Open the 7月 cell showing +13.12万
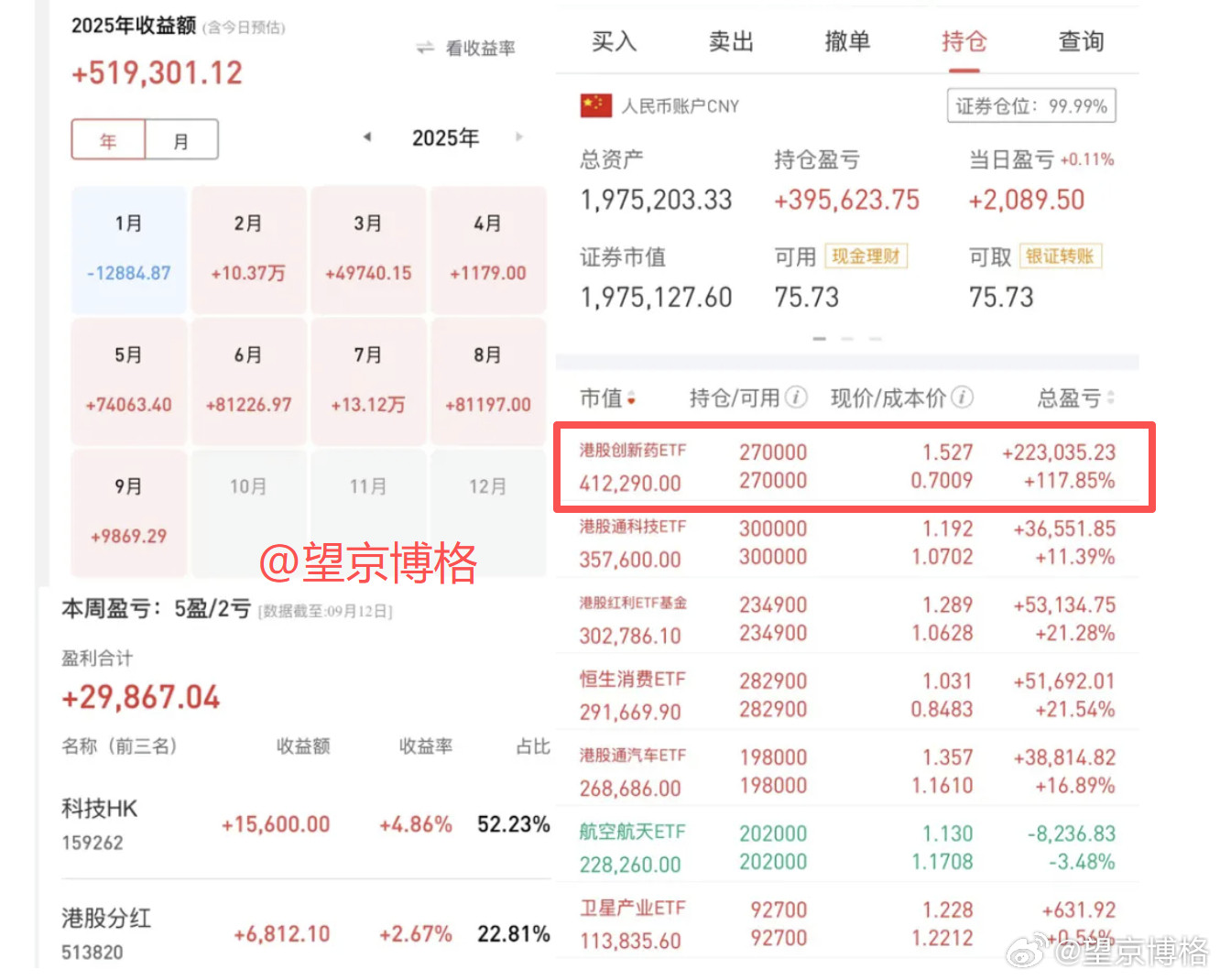Image resolution: width=1220 pixels, height=980 pixels. point(368,380)
